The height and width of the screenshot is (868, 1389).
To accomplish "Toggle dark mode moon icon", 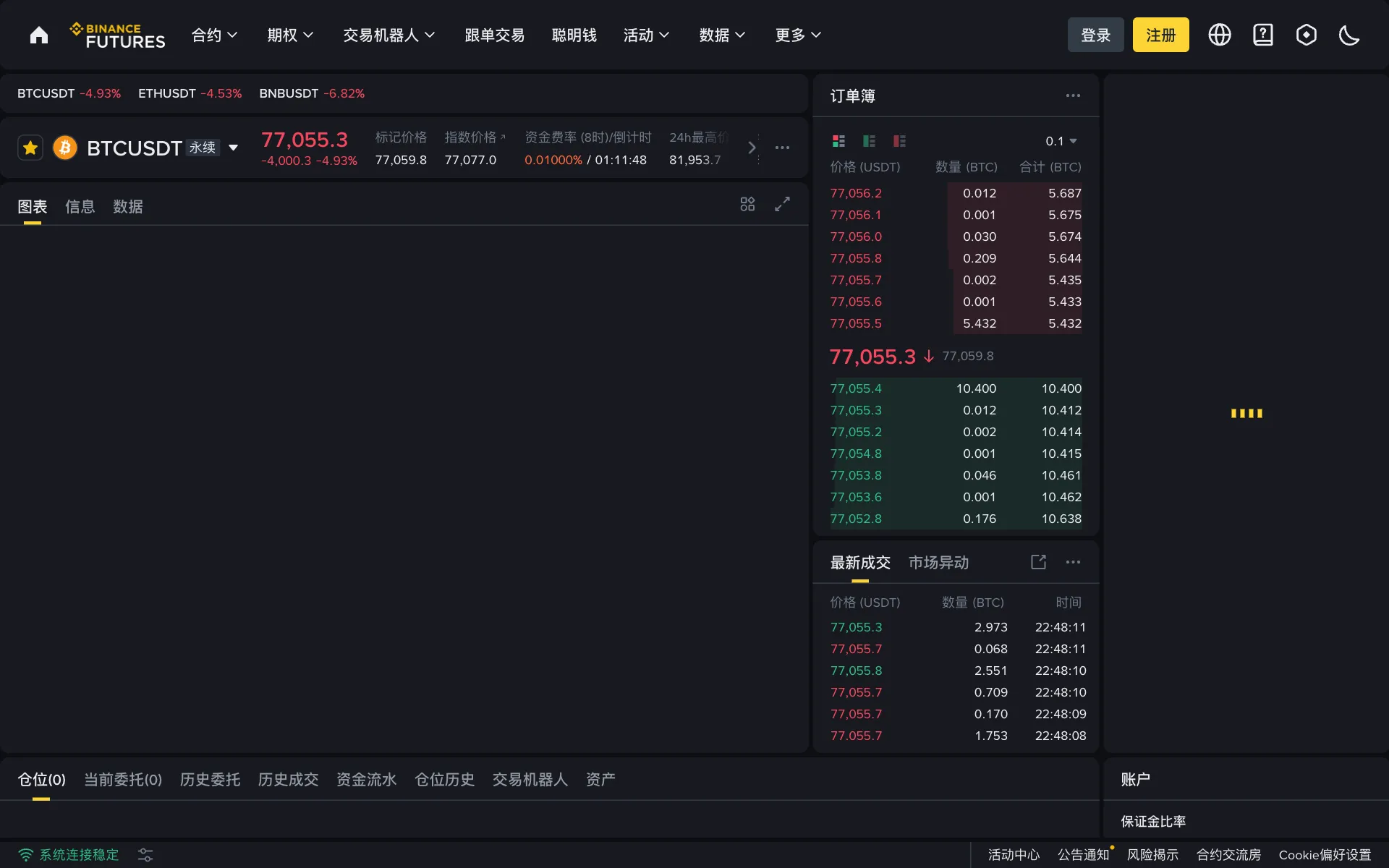I will 1349,35.
